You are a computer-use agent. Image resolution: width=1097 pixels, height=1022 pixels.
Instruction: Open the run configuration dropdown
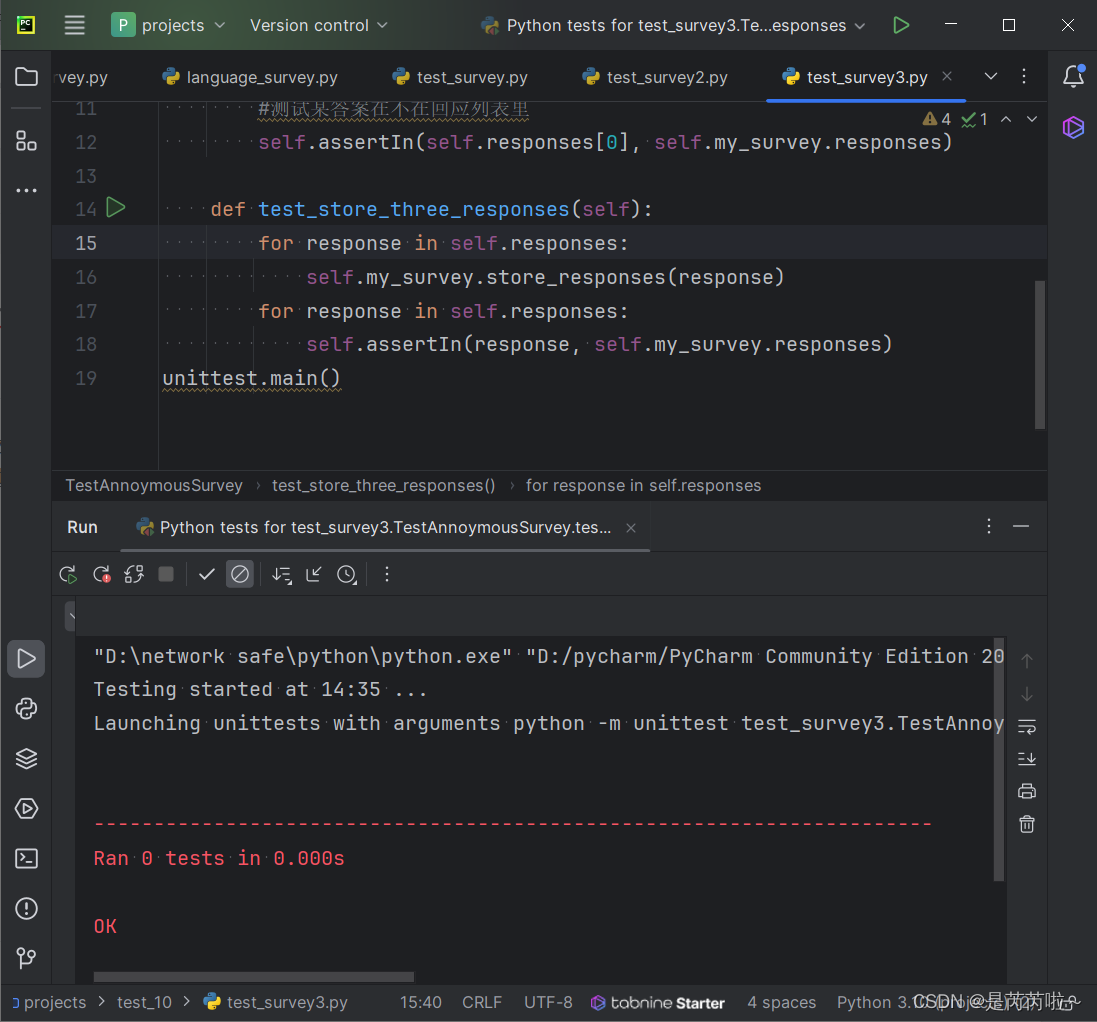pos(675,25)
